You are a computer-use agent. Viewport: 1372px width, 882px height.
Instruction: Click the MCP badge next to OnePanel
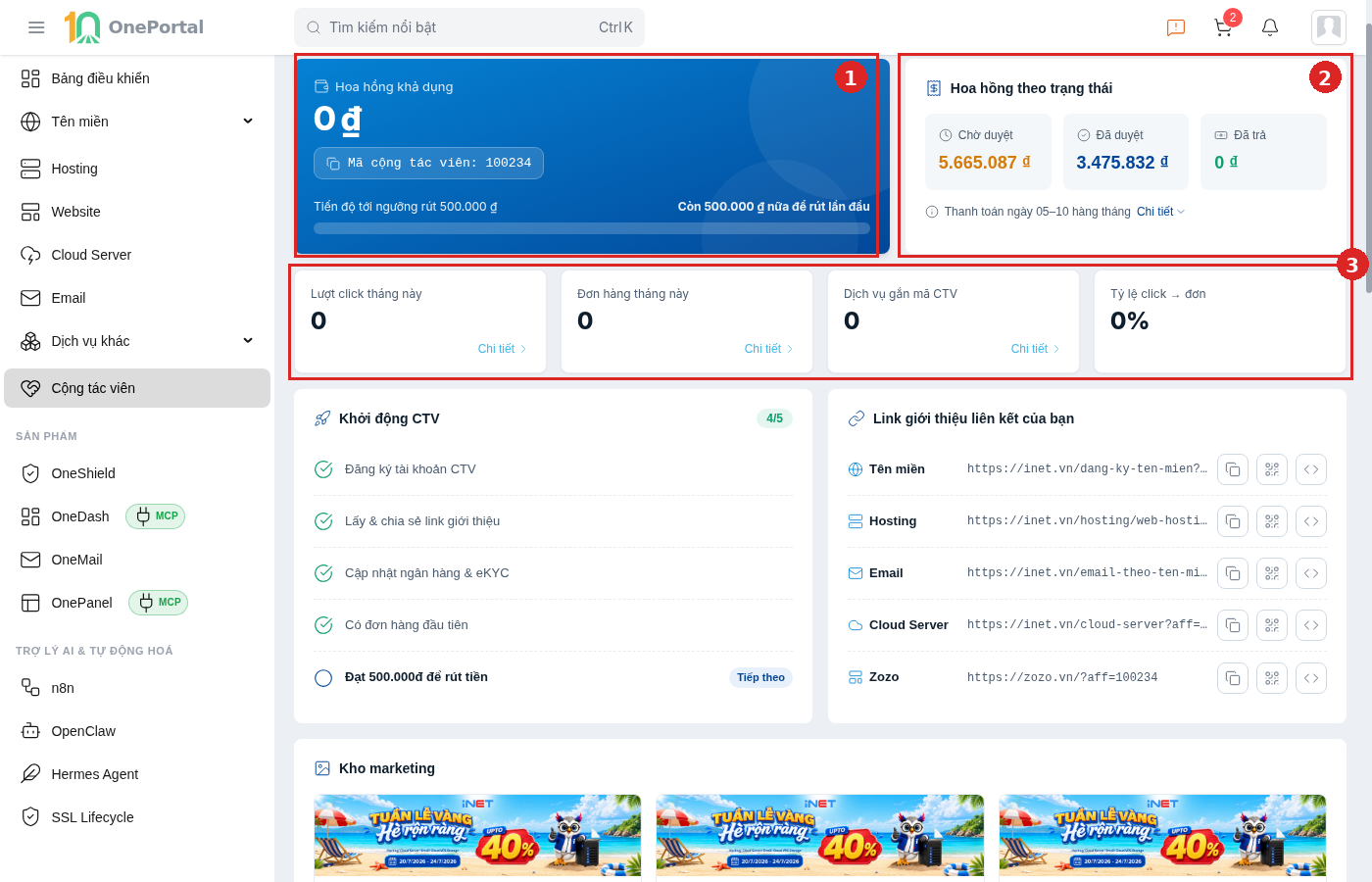[158, 603]
